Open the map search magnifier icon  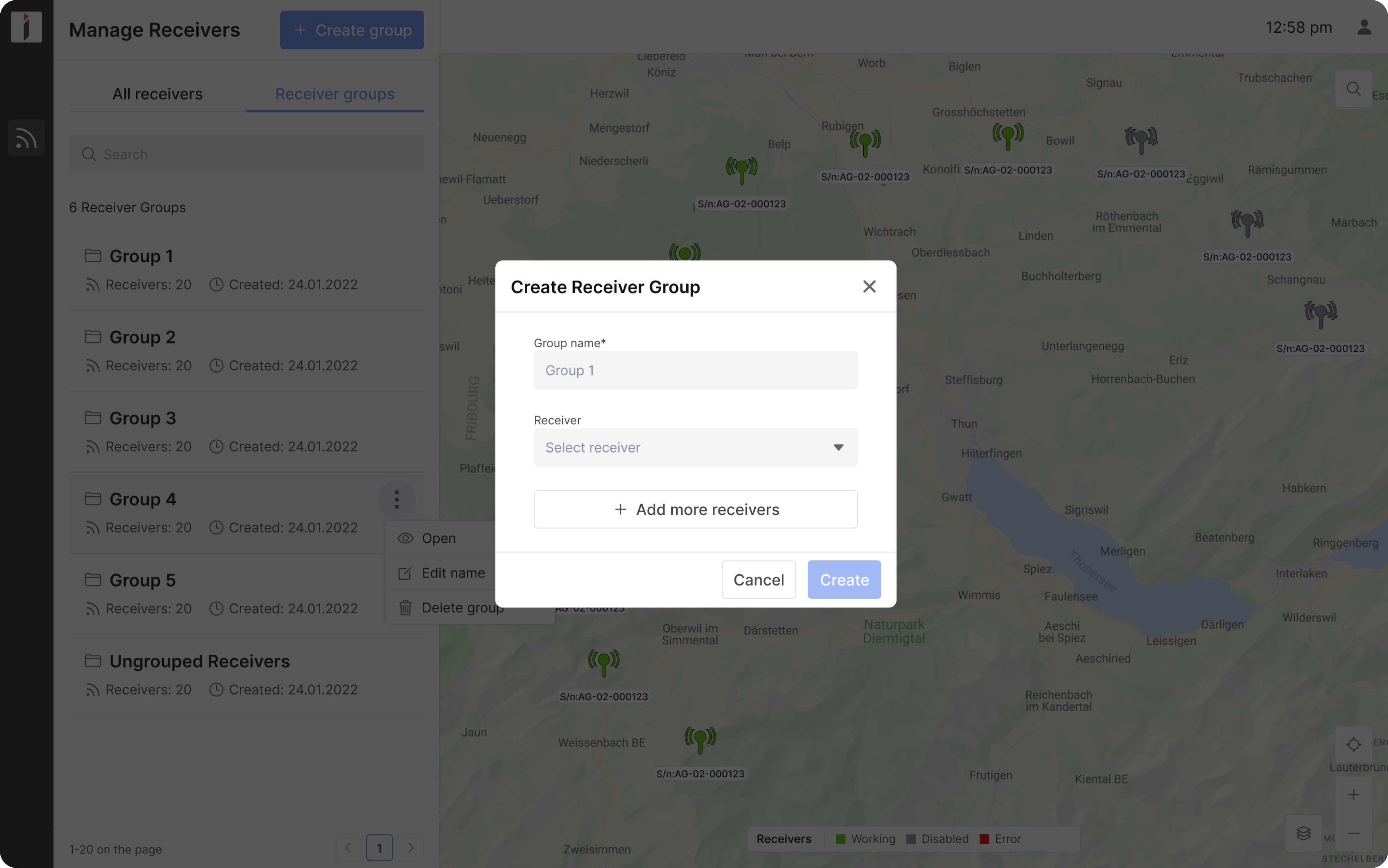(1353, 88)
